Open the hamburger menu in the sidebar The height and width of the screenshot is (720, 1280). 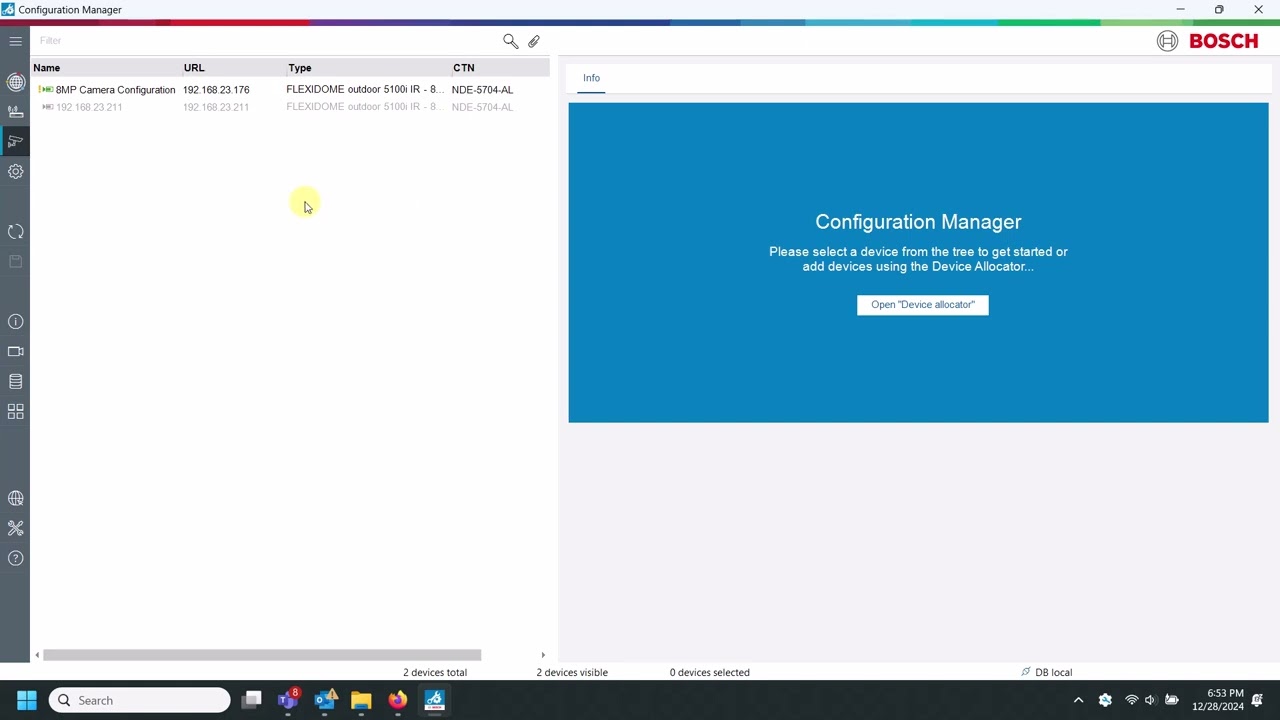(15, 41)
